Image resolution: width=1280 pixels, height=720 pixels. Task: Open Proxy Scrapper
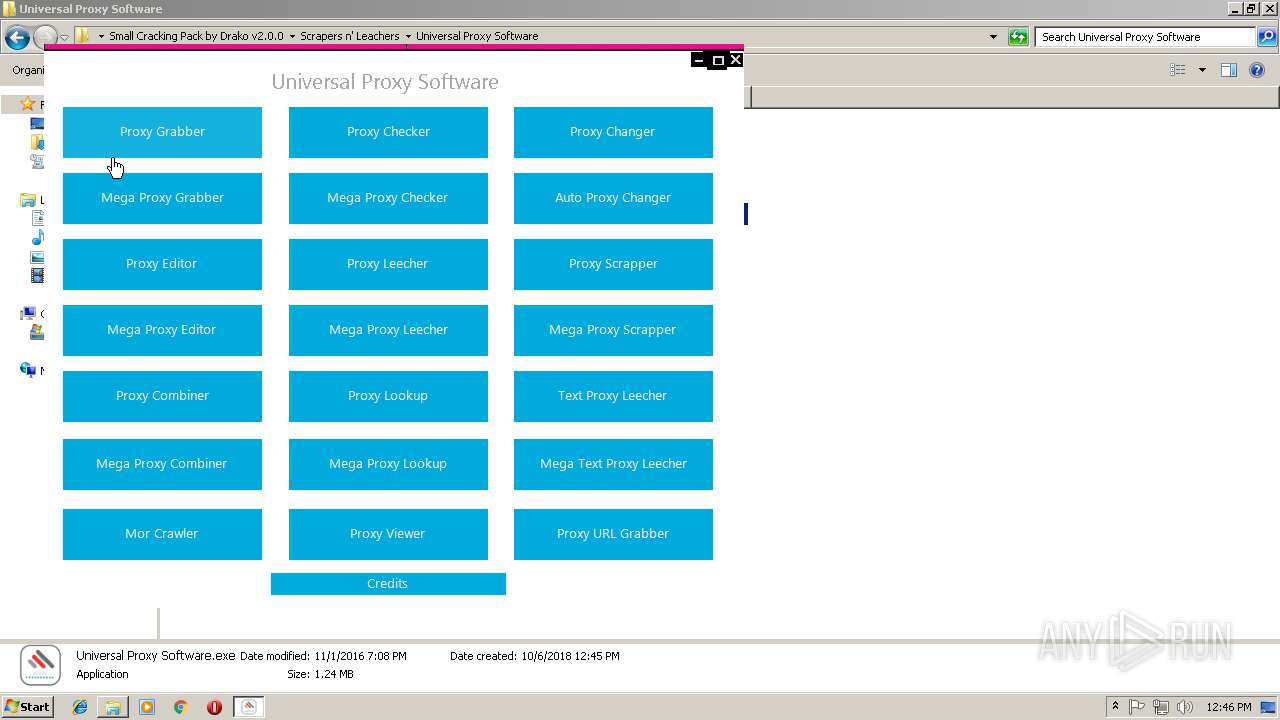coord(613,264)
